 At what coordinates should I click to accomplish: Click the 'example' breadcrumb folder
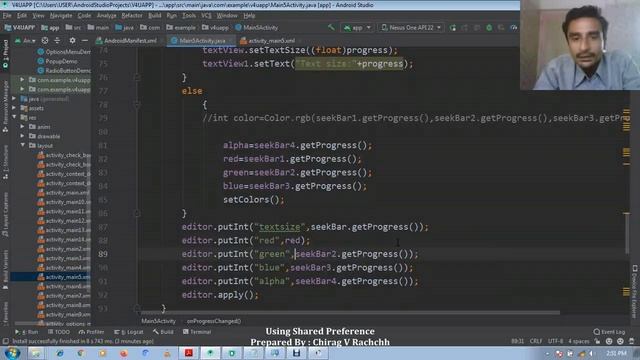181,27
